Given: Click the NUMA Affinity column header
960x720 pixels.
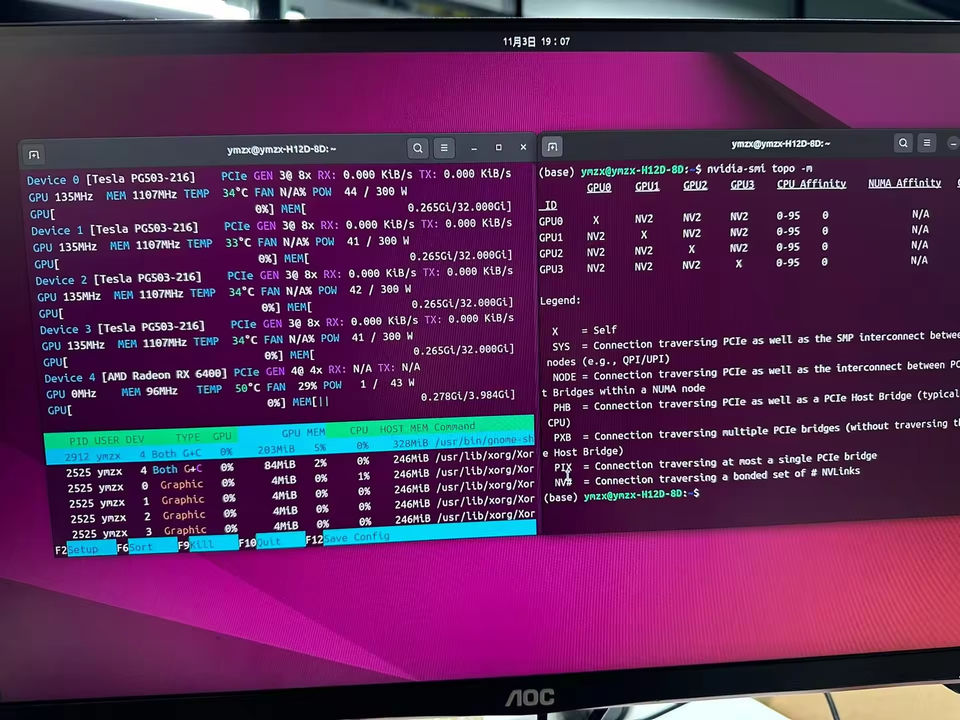Looking at the screenshot, I should pos(904,183).
